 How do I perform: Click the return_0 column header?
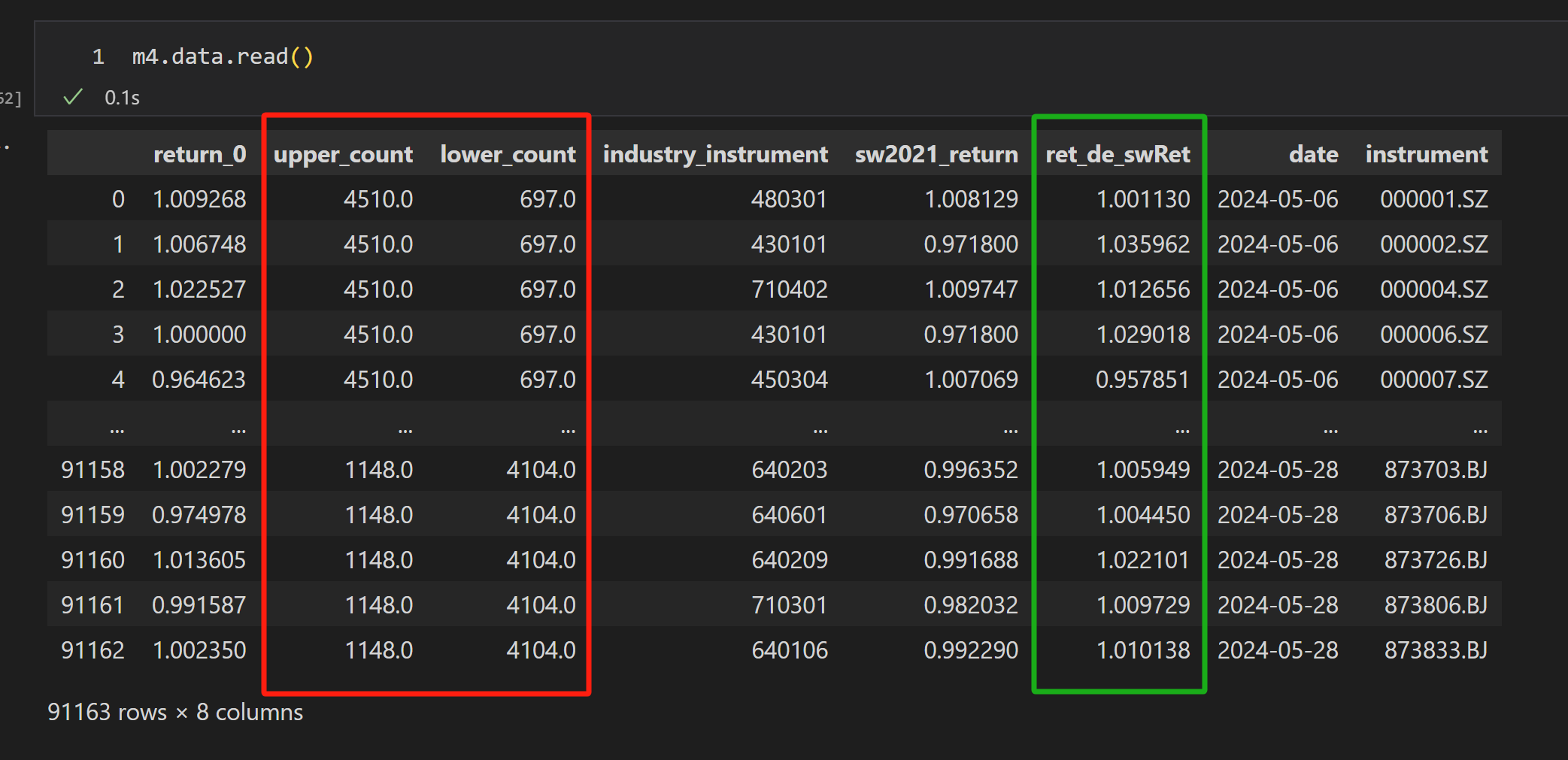[x=199, y=154]
